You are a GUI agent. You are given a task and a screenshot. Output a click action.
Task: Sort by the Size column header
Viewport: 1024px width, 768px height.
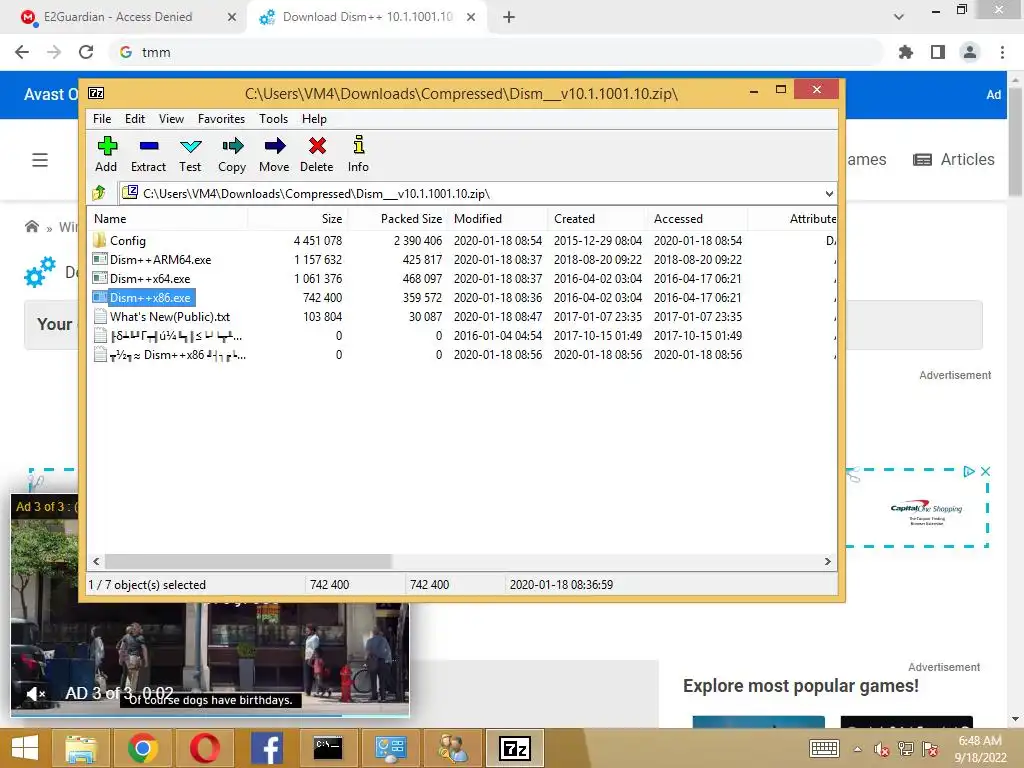pyautogui.click(x=298, y=219)
